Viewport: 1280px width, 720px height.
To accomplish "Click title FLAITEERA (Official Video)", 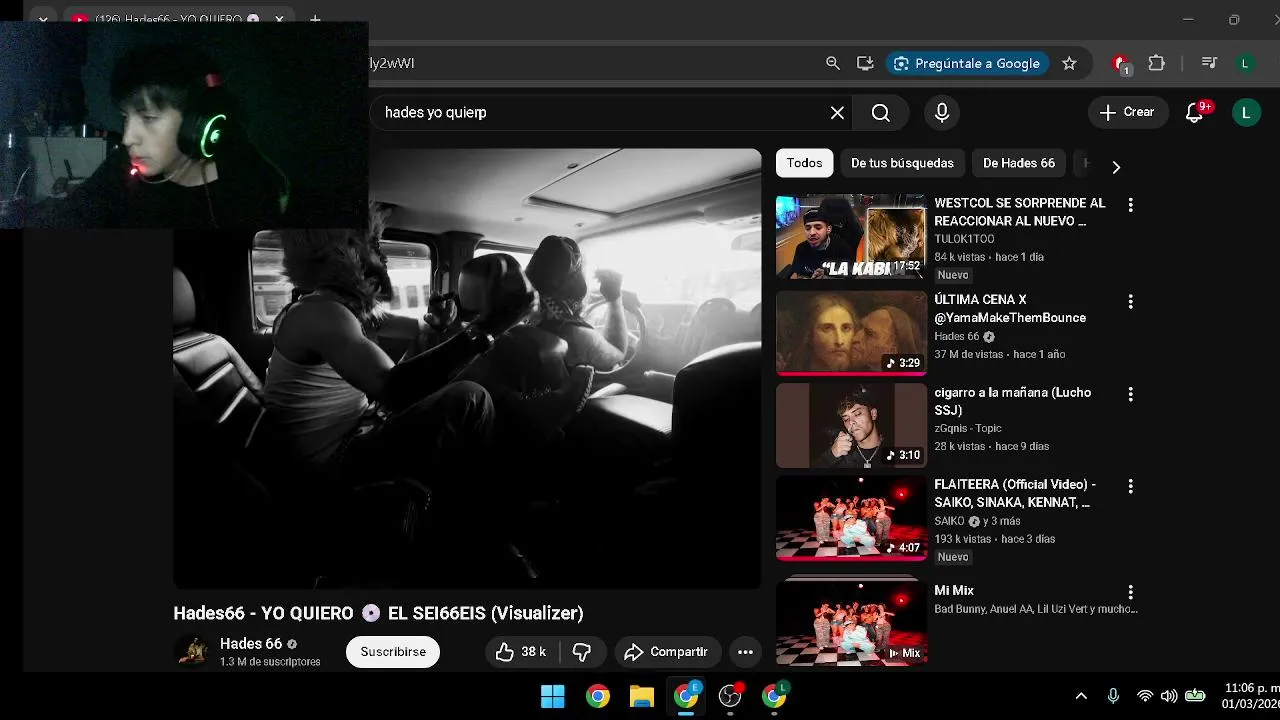I will point(1015,494).
